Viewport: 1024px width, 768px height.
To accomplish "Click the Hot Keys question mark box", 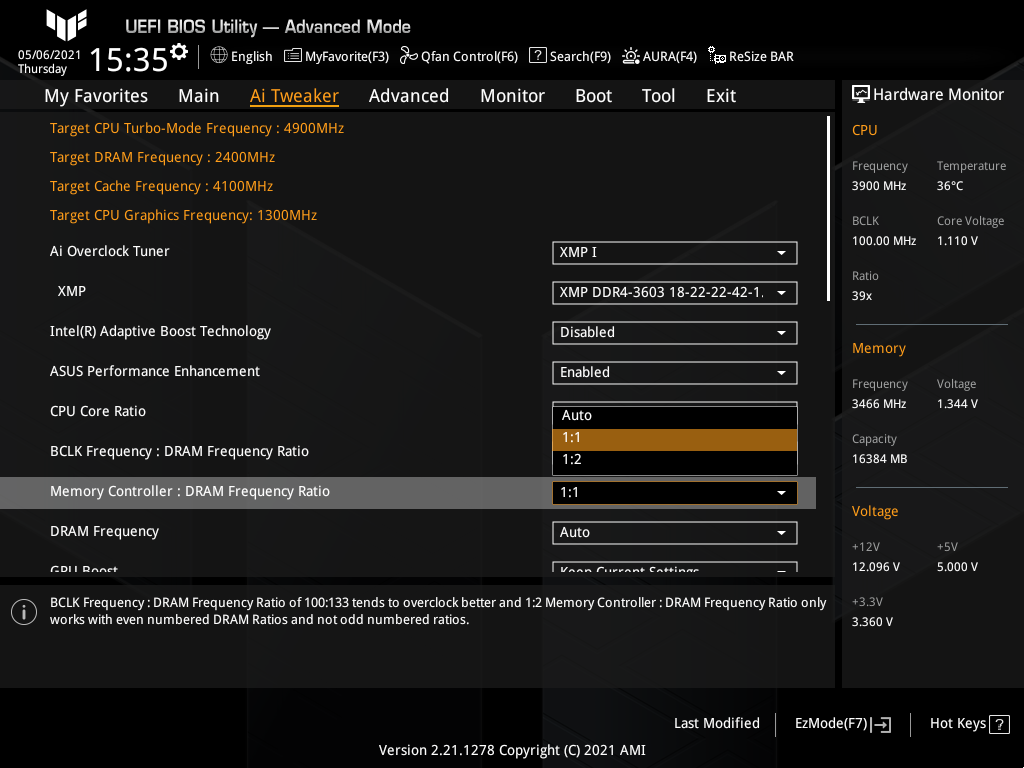I will [x=999, y=724].
